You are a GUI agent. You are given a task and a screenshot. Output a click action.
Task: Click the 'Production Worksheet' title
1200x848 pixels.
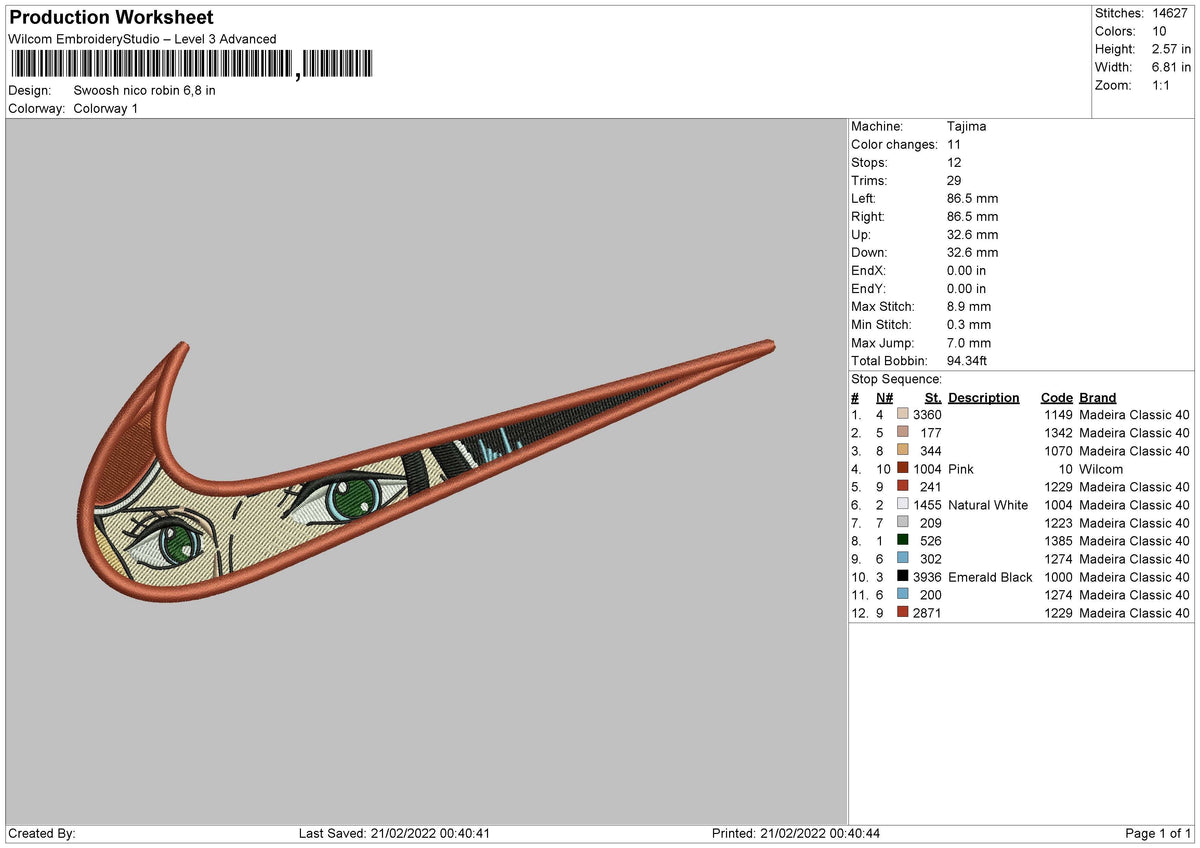tap(111, 18)
